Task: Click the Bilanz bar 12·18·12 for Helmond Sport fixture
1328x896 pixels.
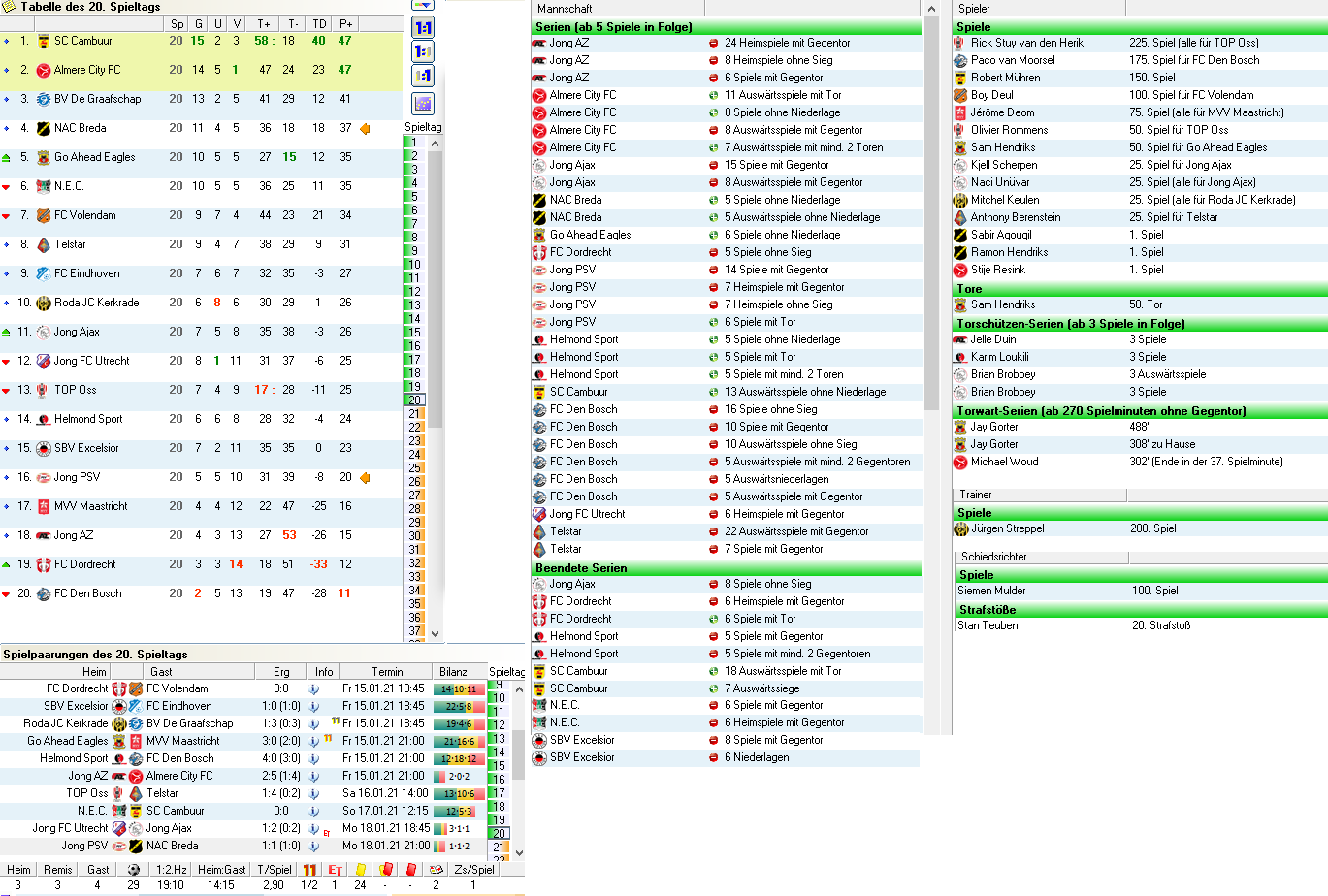Action: [458, 759]
